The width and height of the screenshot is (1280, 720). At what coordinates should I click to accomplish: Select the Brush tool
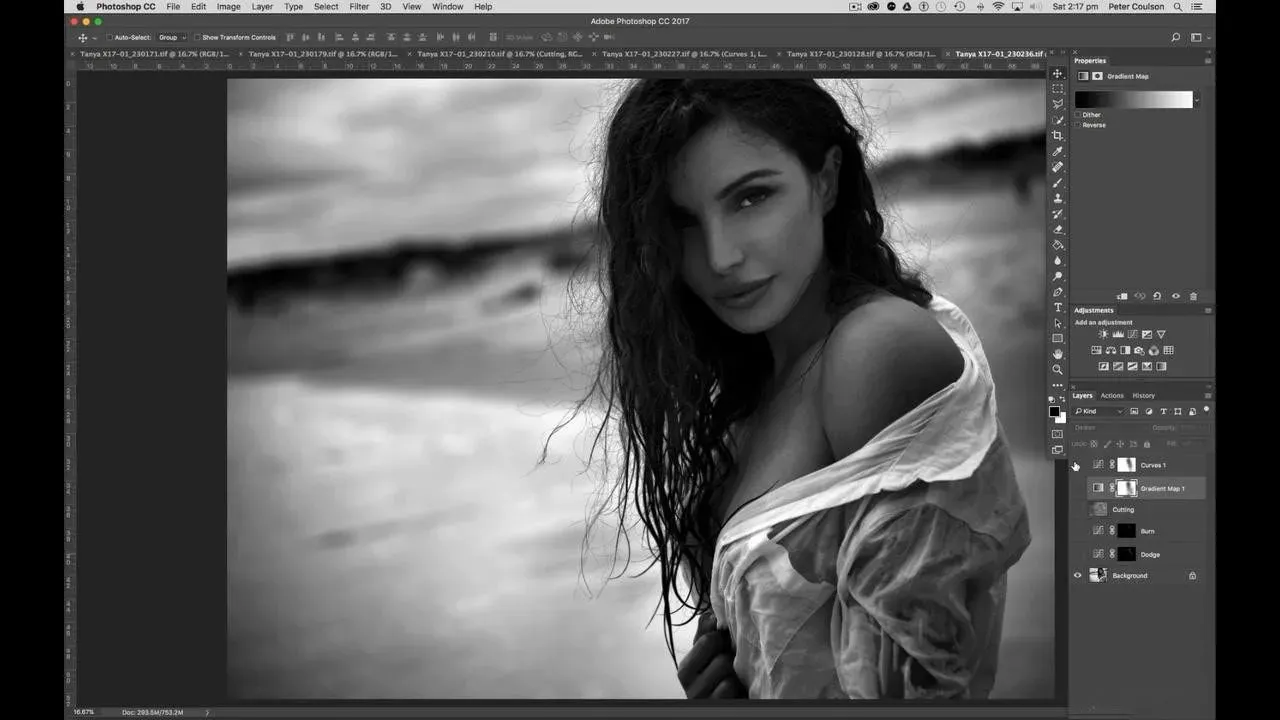coord(1058,183)
